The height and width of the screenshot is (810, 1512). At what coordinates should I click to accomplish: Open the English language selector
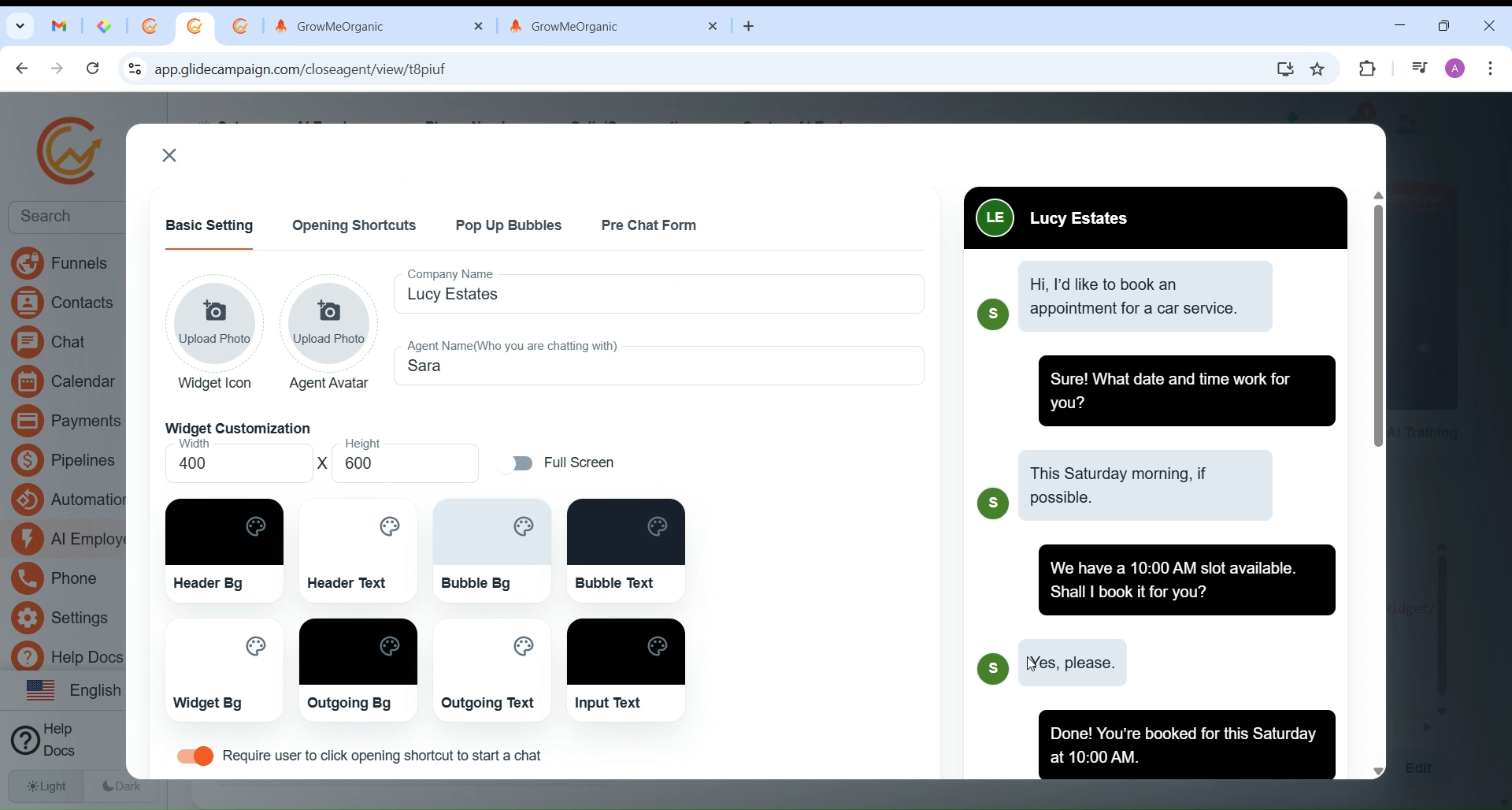72,691
